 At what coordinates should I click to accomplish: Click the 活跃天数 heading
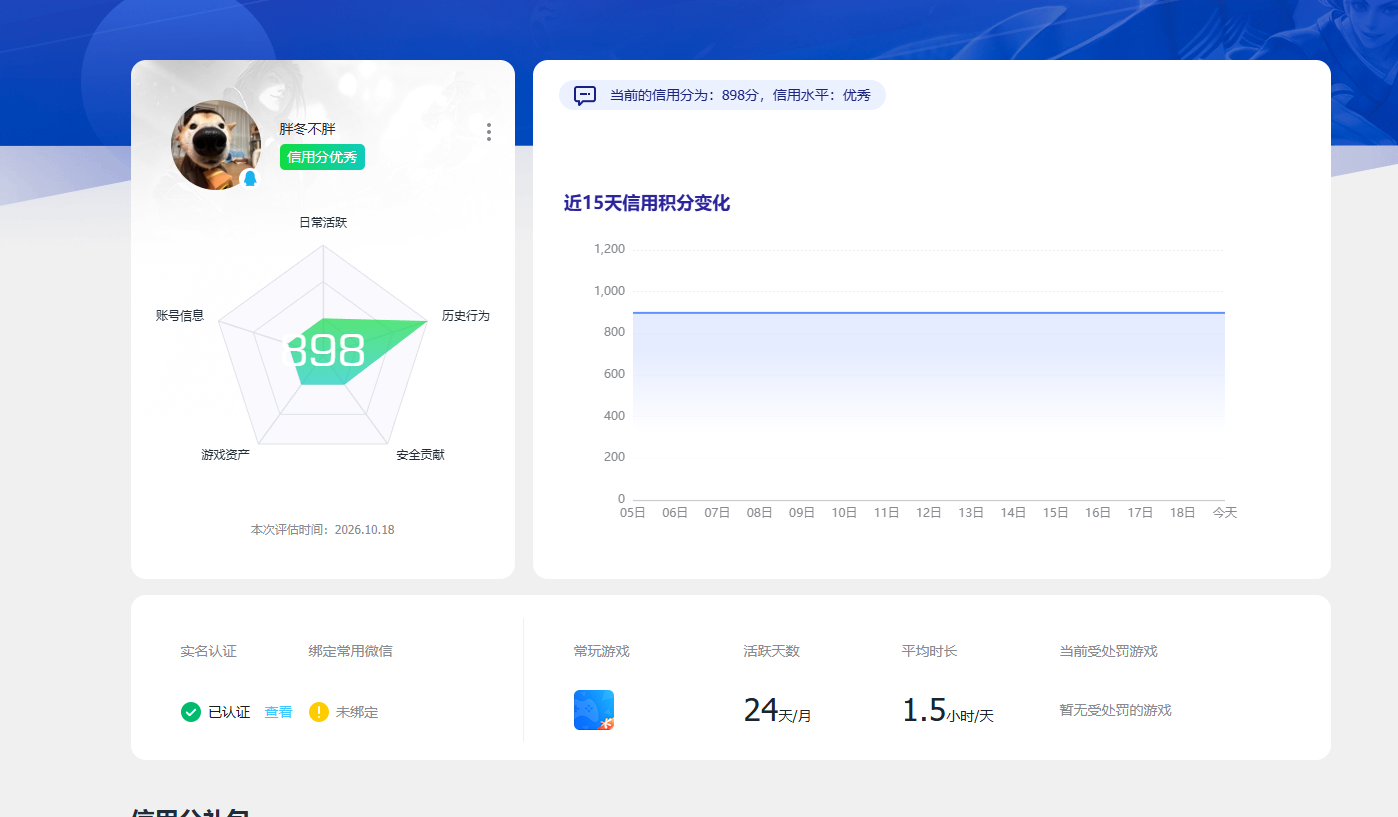point(772,651)
